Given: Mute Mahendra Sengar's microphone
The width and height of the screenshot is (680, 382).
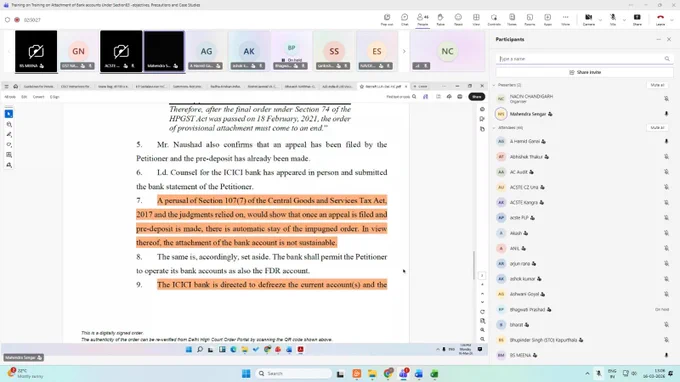Looking at the screenshot, I should click(666, 114).
